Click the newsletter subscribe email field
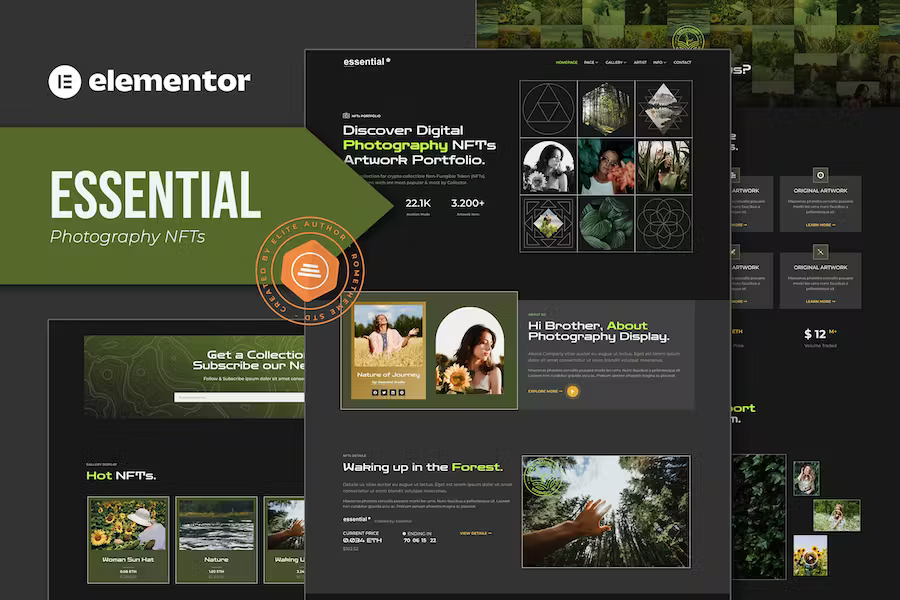The width and height of the screenshot is (900, 600). [240, 397]
